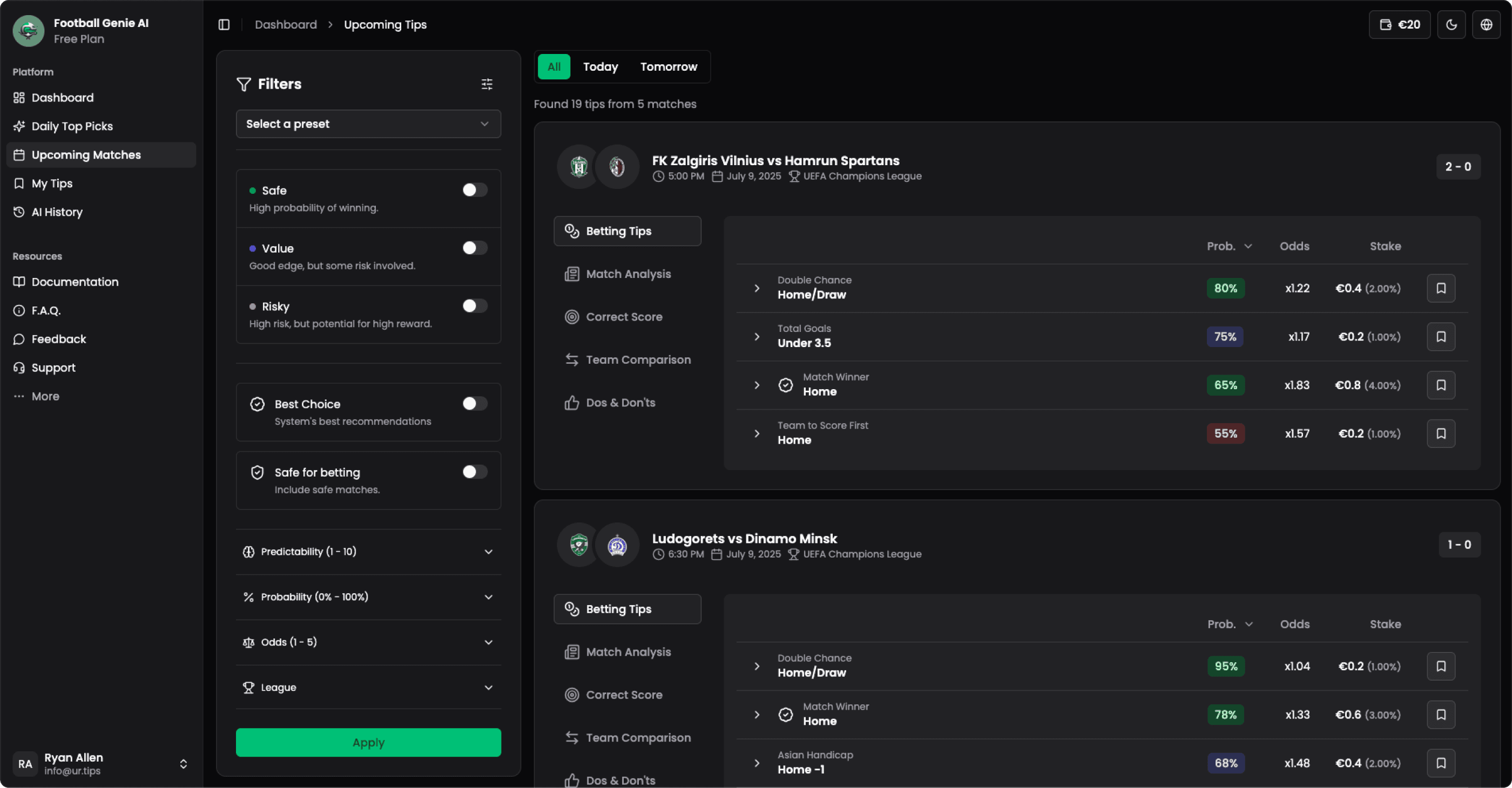Open the Support page
This screenshot has height=788, width=1512.
click(x=101, y=368)
